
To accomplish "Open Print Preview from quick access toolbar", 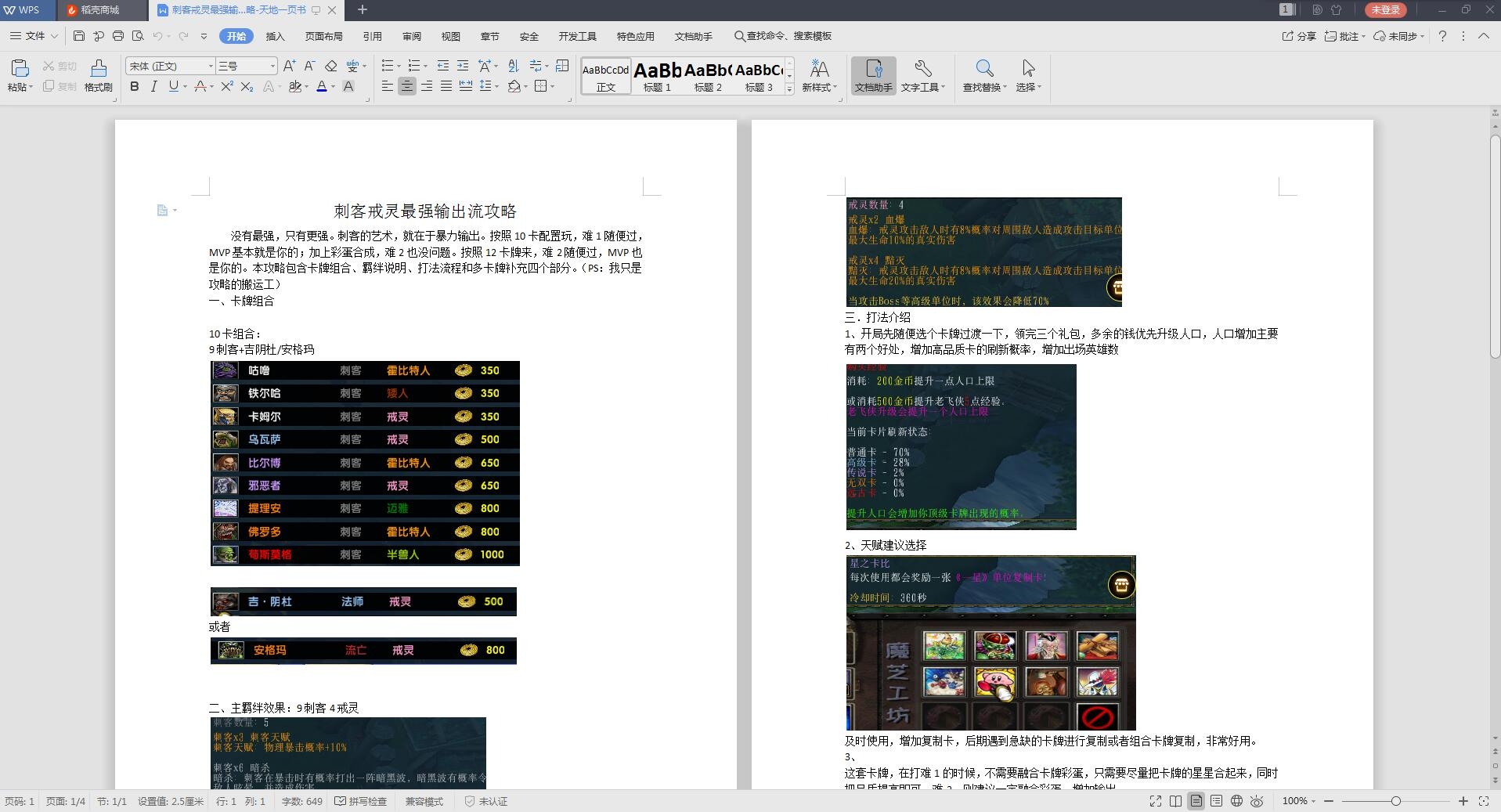I will point(138,36).
